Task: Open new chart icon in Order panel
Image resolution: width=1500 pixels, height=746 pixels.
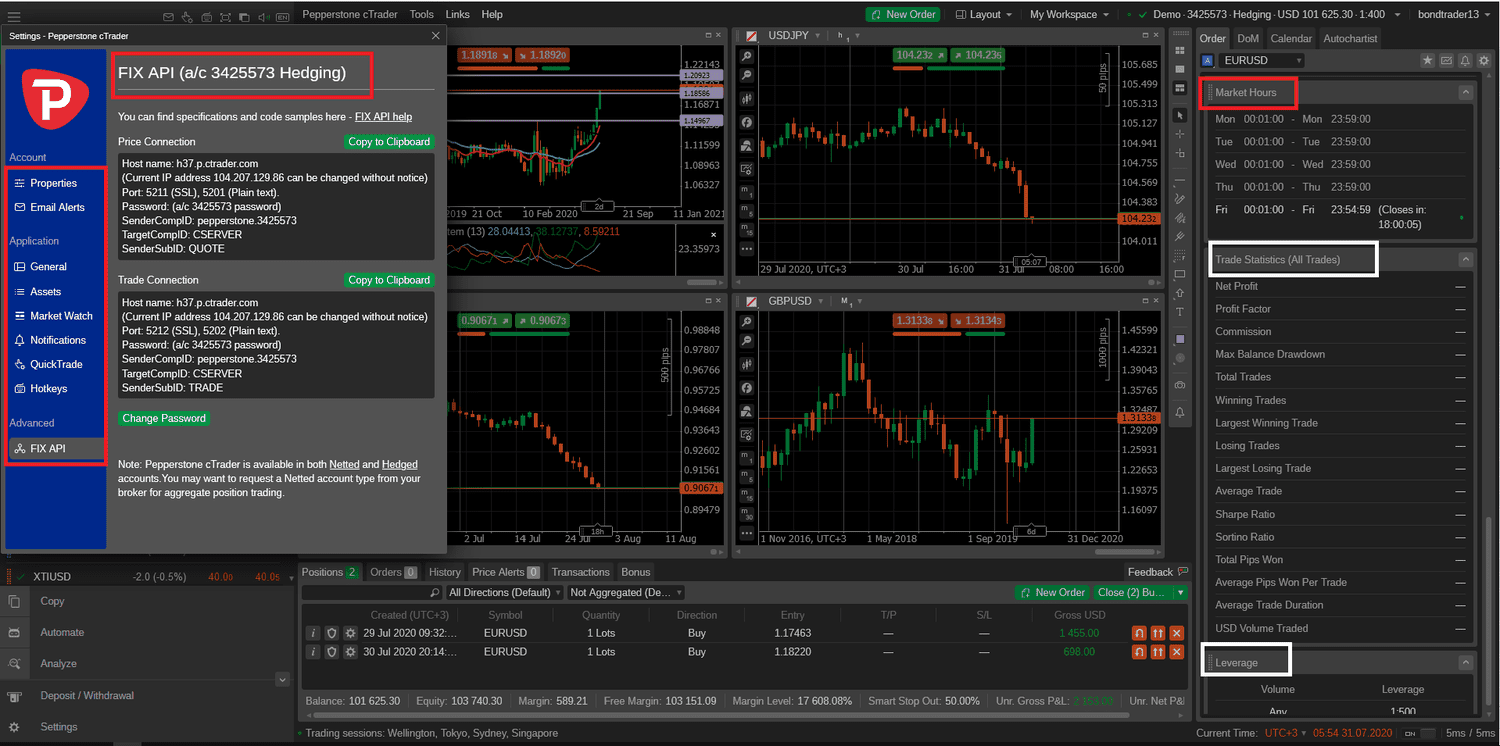Action: tap(1446, 61)
